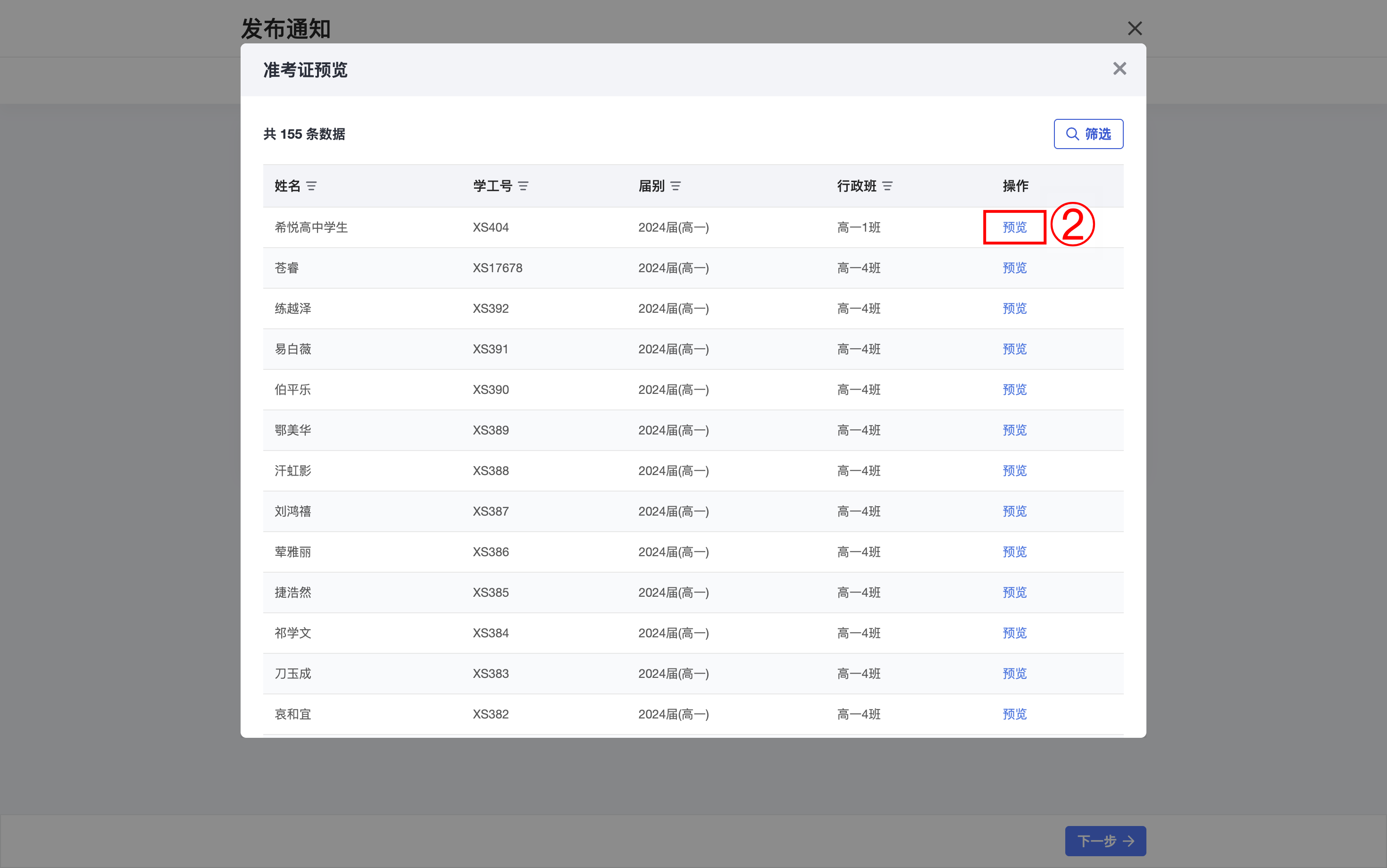The height and width of the screenshot is (868, 1387).
Task: Preview admission ticket for 荤雅丽
Action: 1014,552
